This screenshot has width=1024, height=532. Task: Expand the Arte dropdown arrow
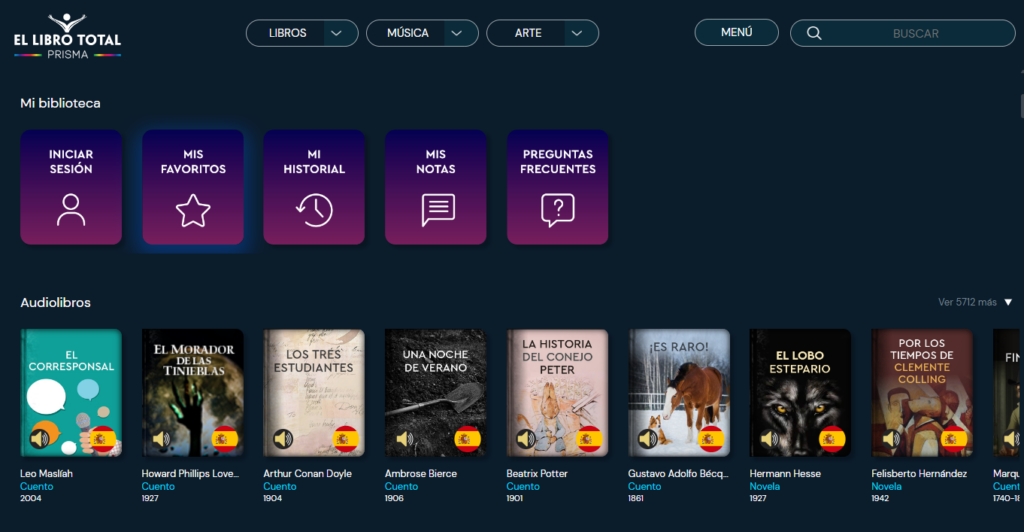click(x=577, y=33)
